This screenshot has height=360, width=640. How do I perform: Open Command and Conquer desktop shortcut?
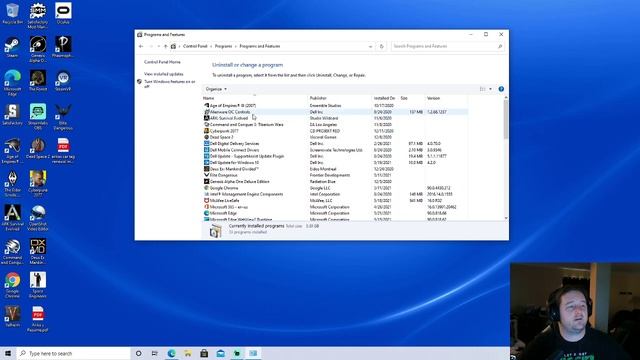pyautogui.click(x=12, y=252)
